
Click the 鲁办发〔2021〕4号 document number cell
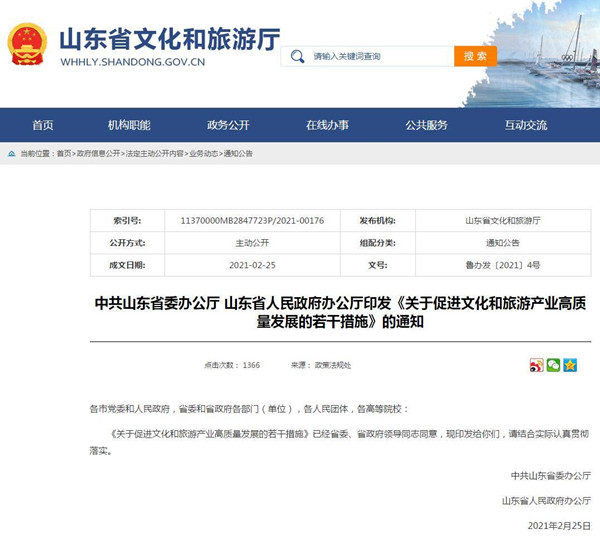point(503,265)
